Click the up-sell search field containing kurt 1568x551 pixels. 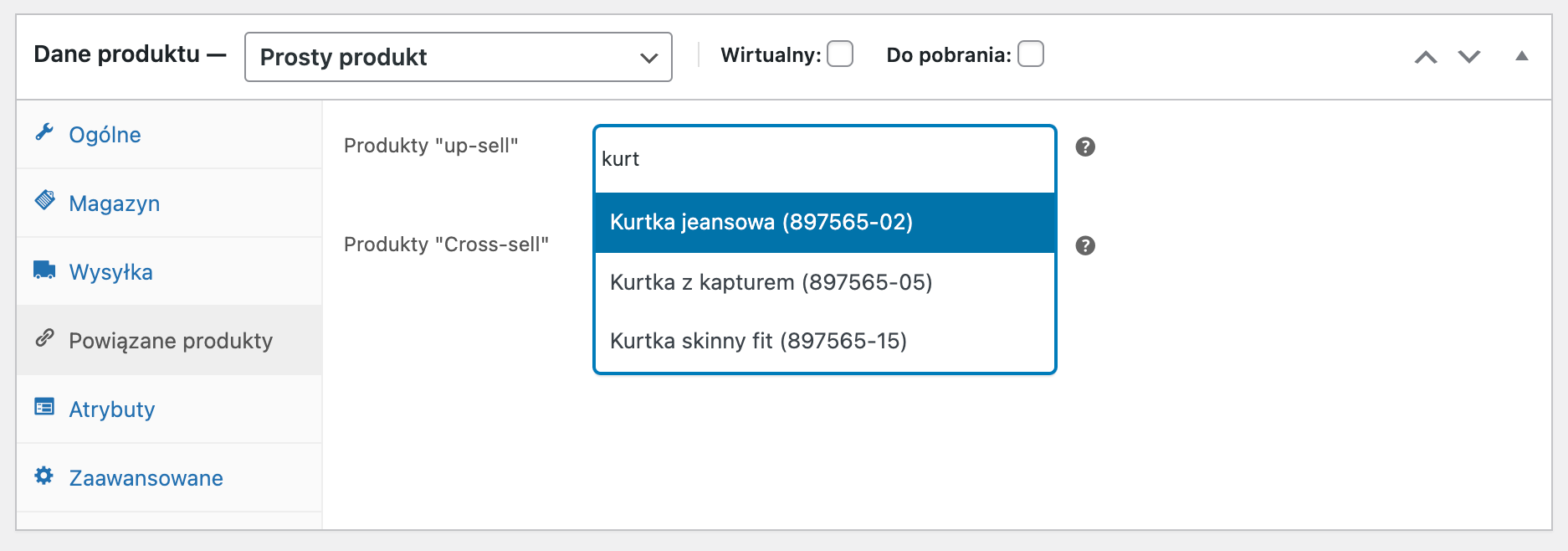(x=825, y=159)
